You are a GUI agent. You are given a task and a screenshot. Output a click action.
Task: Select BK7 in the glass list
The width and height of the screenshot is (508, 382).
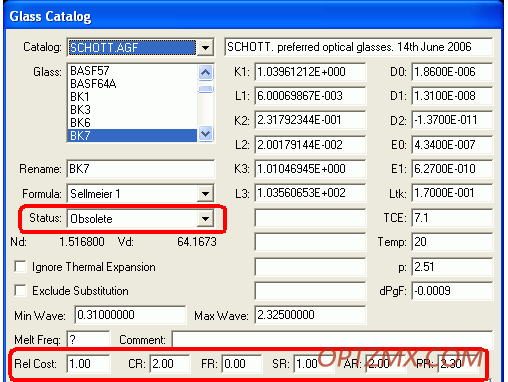point(133,136)
